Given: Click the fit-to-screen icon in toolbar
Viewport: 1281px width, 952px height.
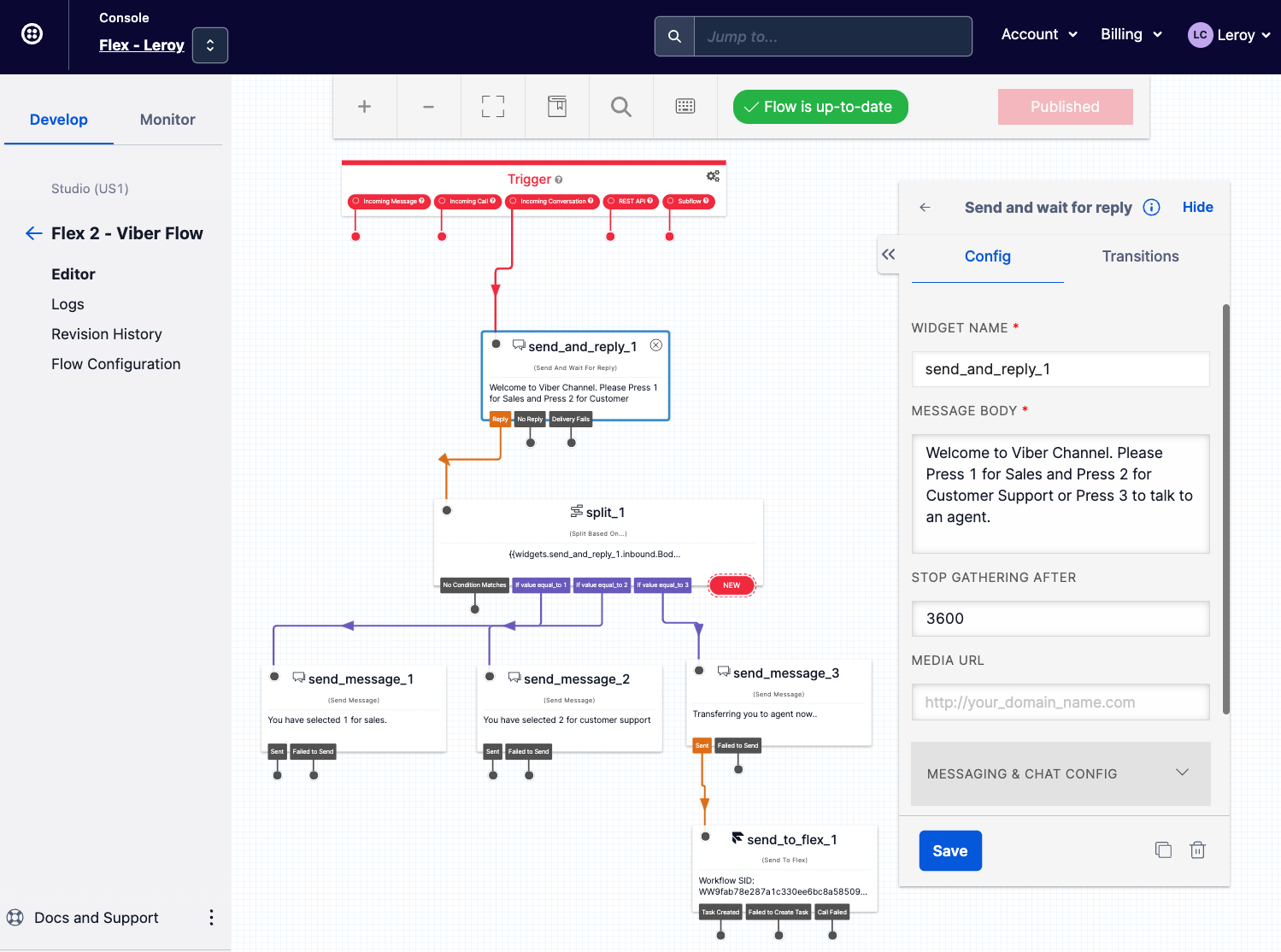Looking at the screenshot, I should (492, 107).
